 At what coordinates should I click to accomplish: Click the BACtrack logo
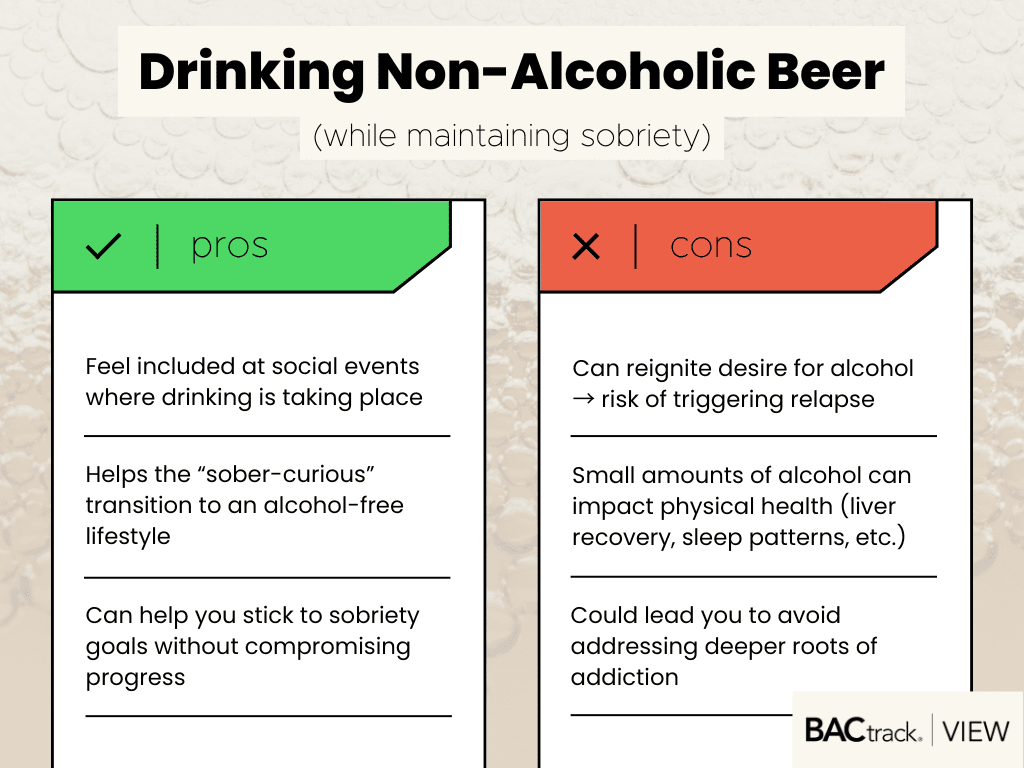pyautogui.click(x=863, y=730)
